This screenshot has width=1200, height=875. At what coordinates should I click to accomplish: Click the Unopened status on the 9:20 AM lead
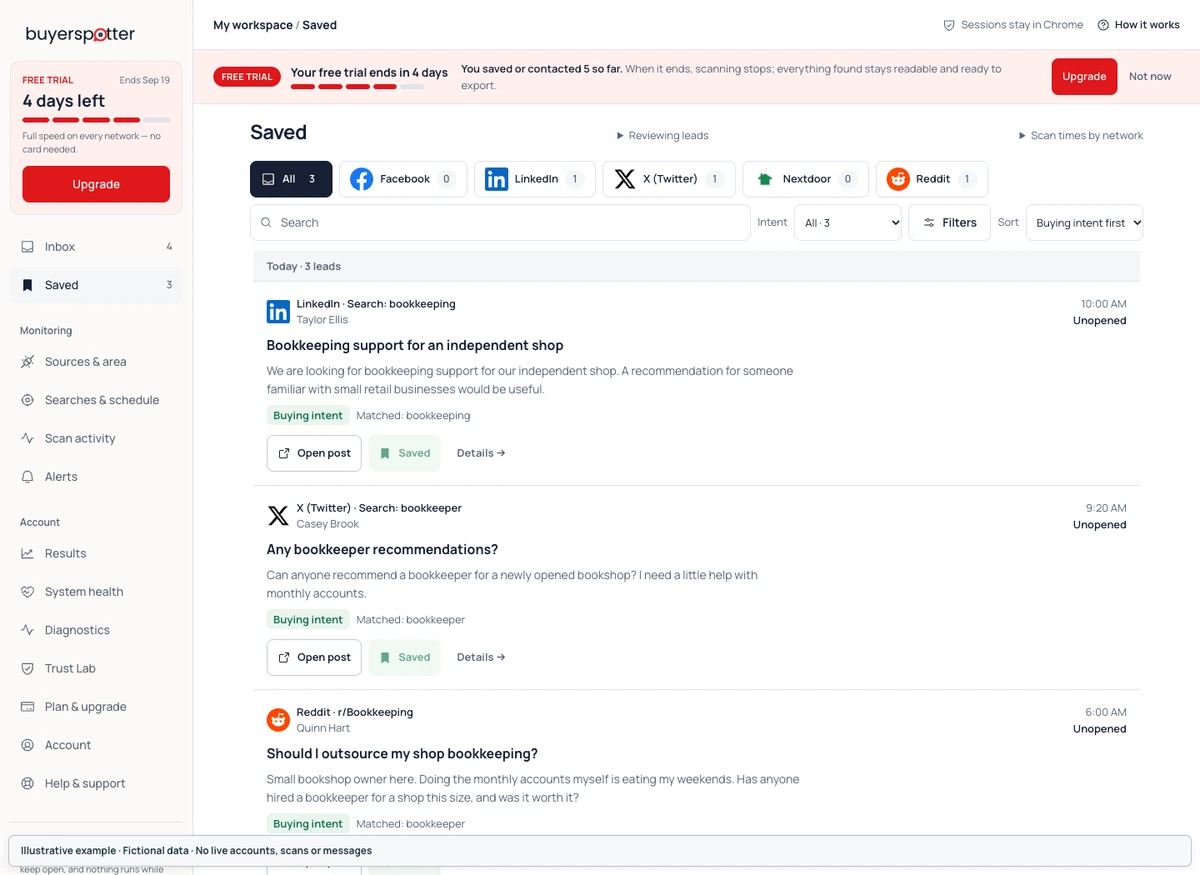click(x=1099, y=525)
